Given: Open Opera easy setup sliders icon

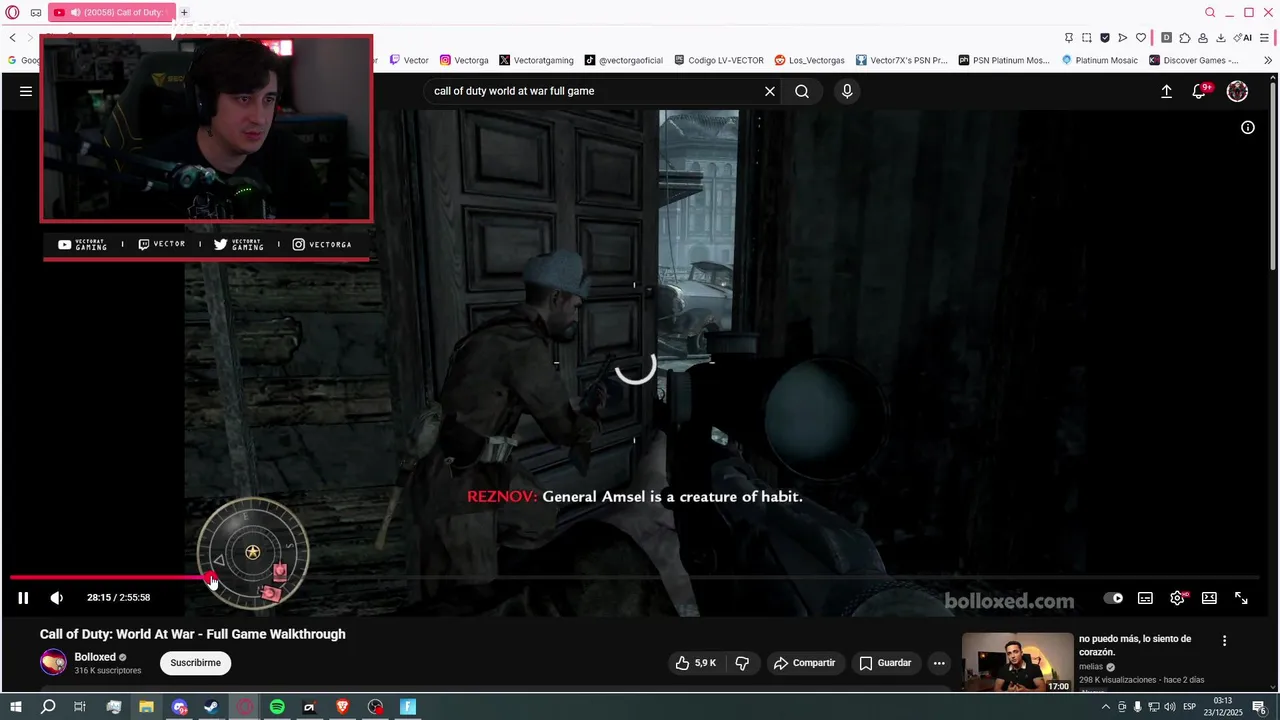Looking at the screenshot, I should click(x=1265, y=38).
